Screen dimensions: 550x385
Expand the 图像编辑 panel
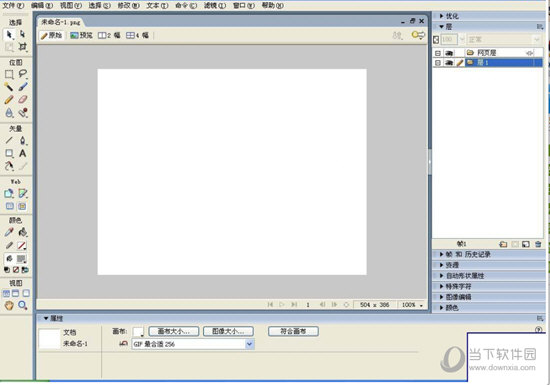pyautogui.click(x=442, y=297)
